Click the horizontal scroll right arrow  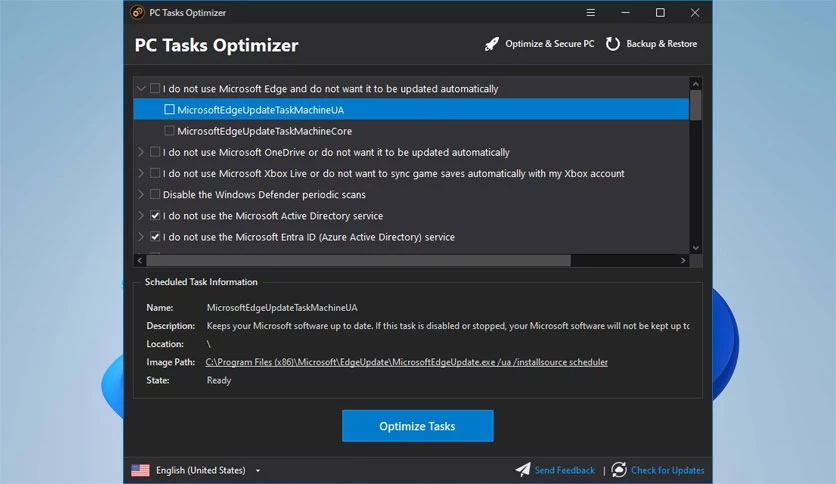point(683,261)
